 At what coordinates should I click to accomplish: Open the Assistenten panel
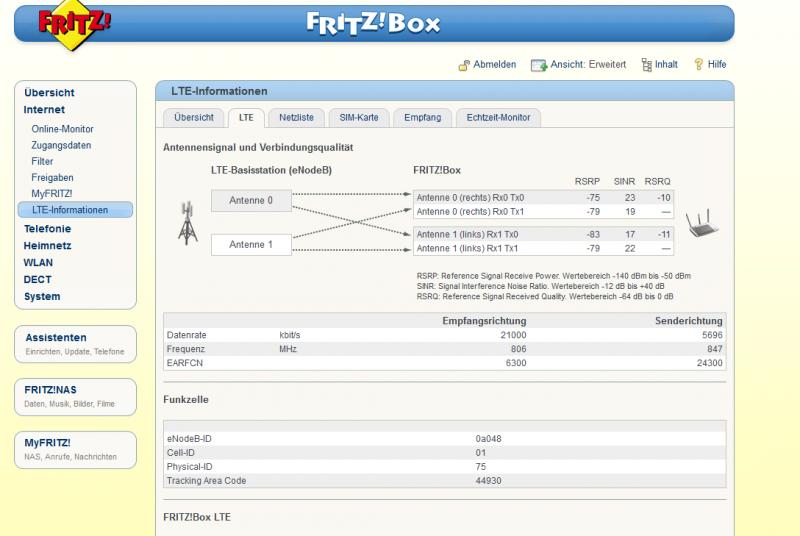point(76,344)
